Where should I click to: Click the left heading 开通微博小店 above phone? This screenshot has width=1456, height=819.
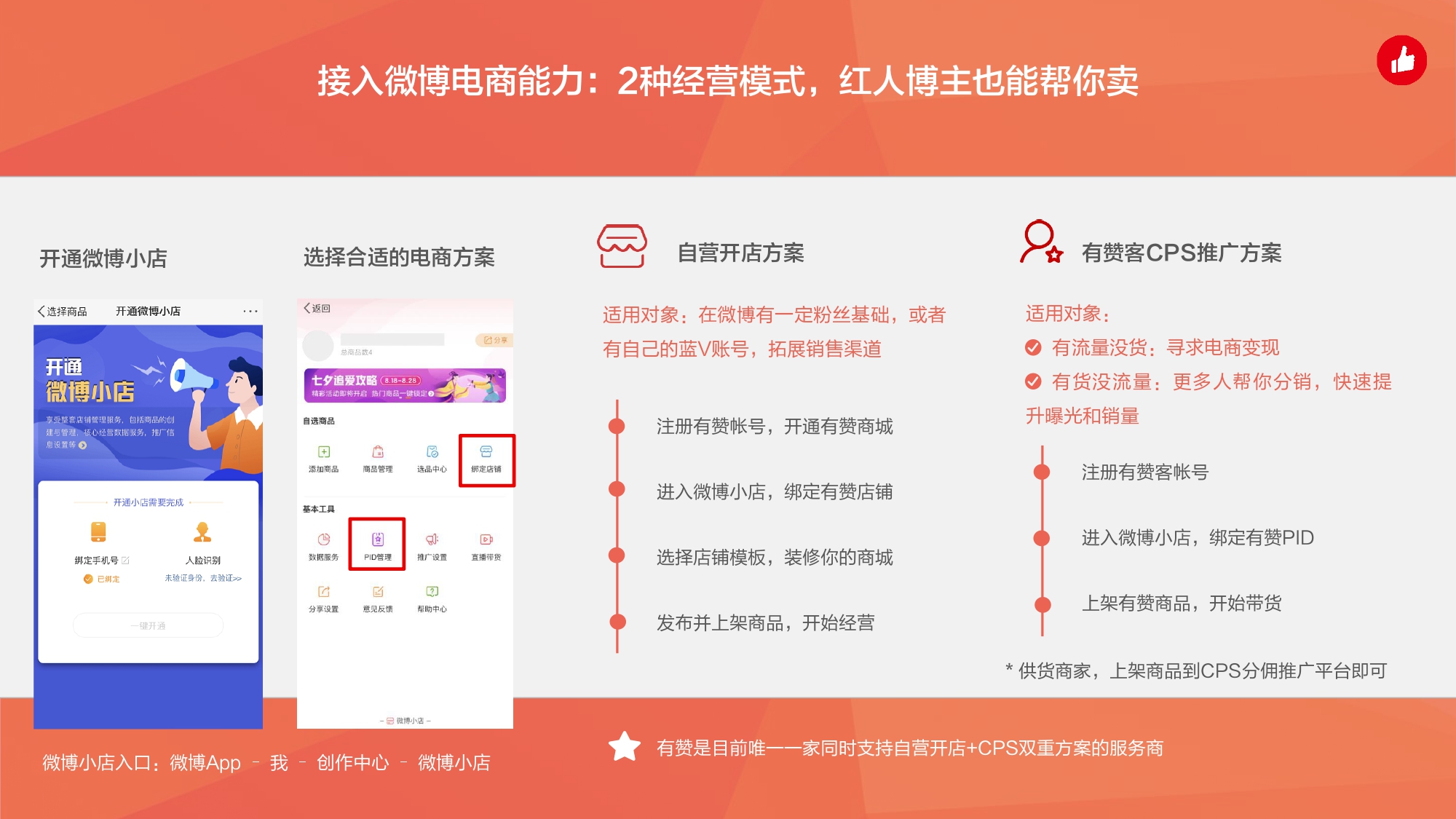point(103,258)
